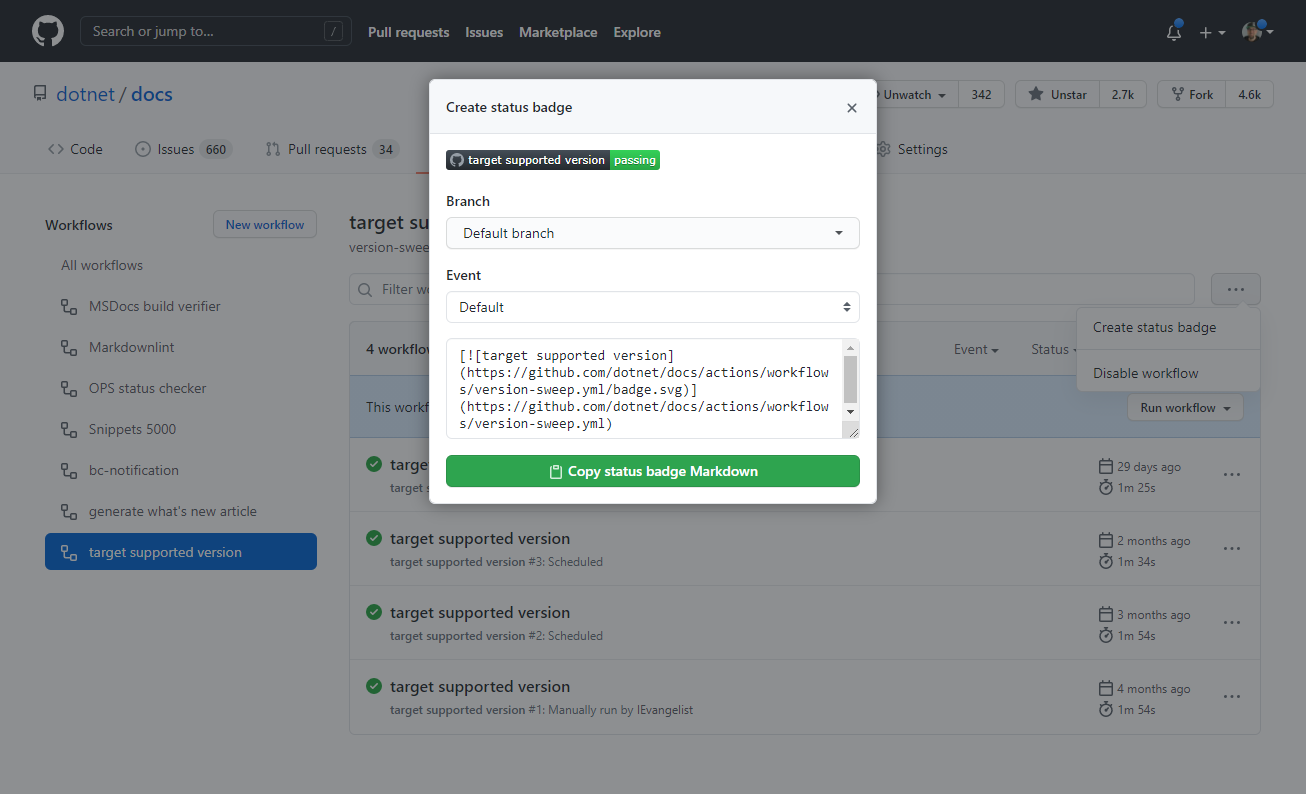Open the ellipsis menu on run #2
This screenshot has width=1306, height=794.
coord(1231,622)
